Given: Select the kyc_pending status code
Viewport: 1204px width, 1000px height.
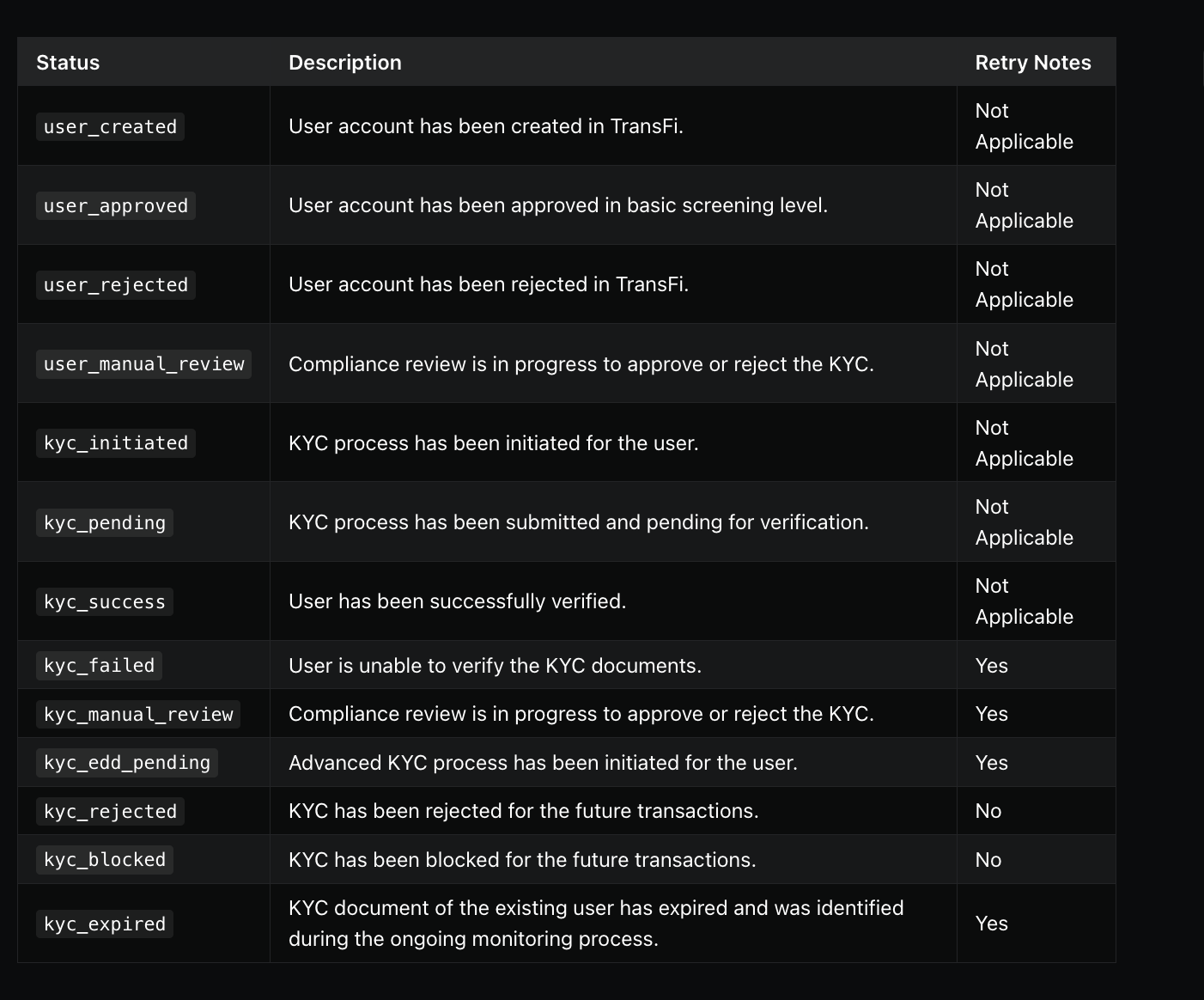Looking at the screenshot, I should tap(105, 522).
